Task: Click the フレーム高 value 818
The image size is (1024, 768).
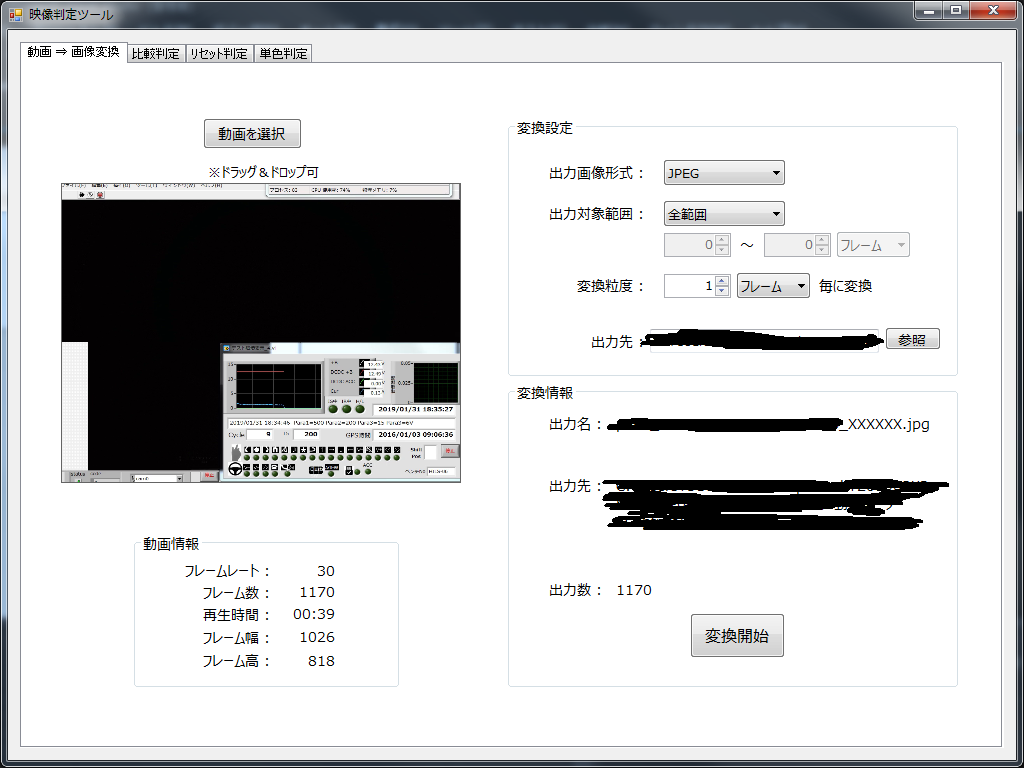Action: click(321, 661)
